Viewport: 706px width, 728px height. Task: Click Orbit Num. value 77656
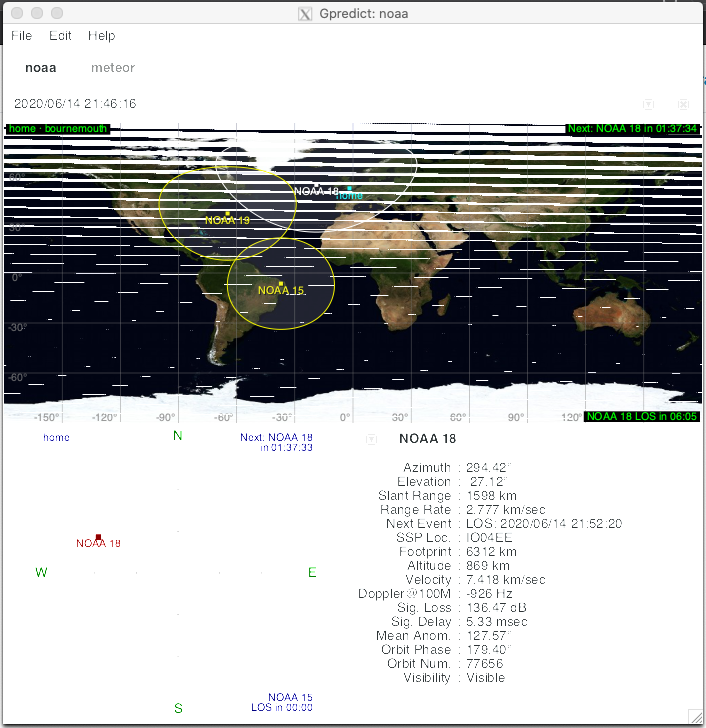[x=485, y=663]
